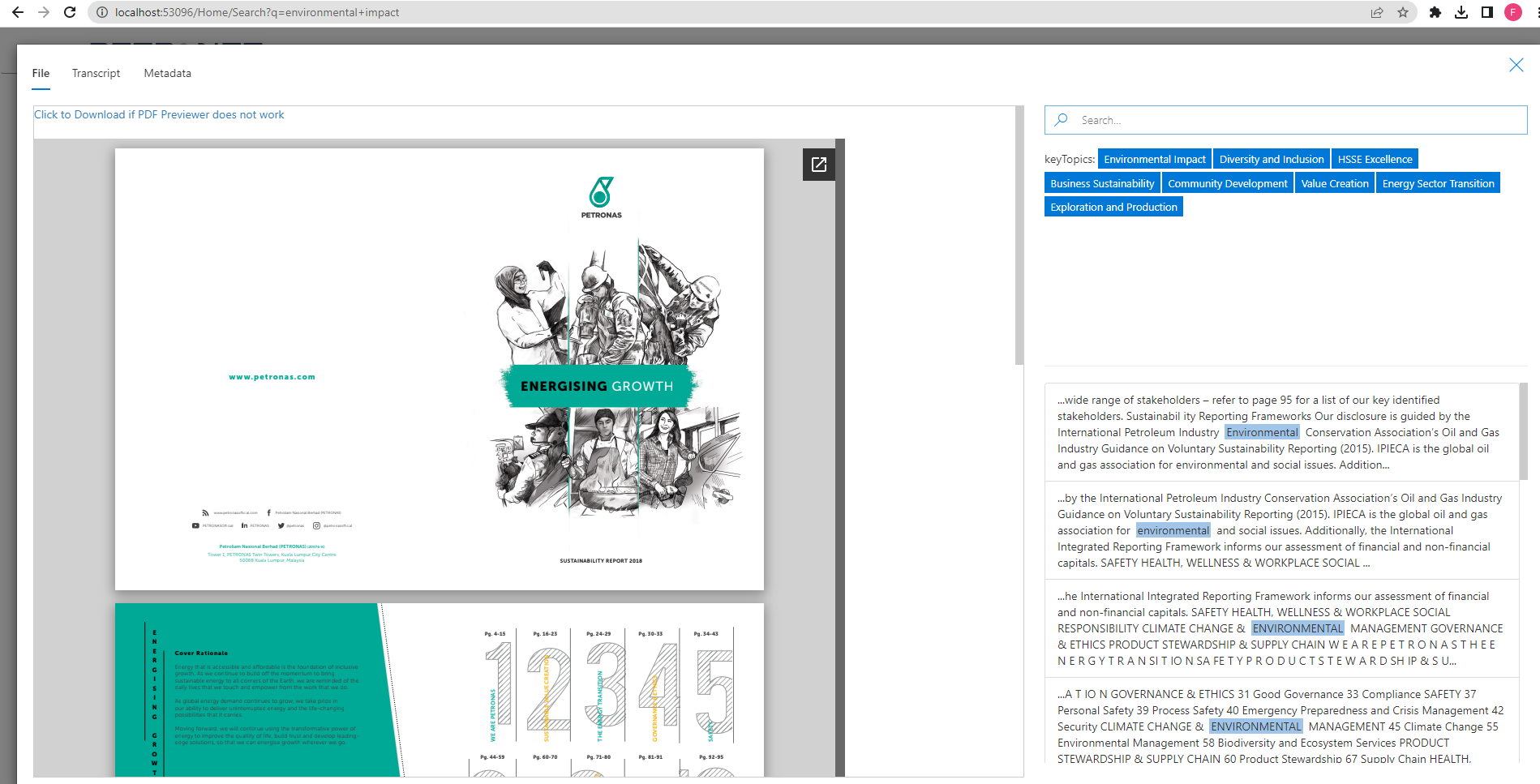Reload the current page

tap(70, 12)
